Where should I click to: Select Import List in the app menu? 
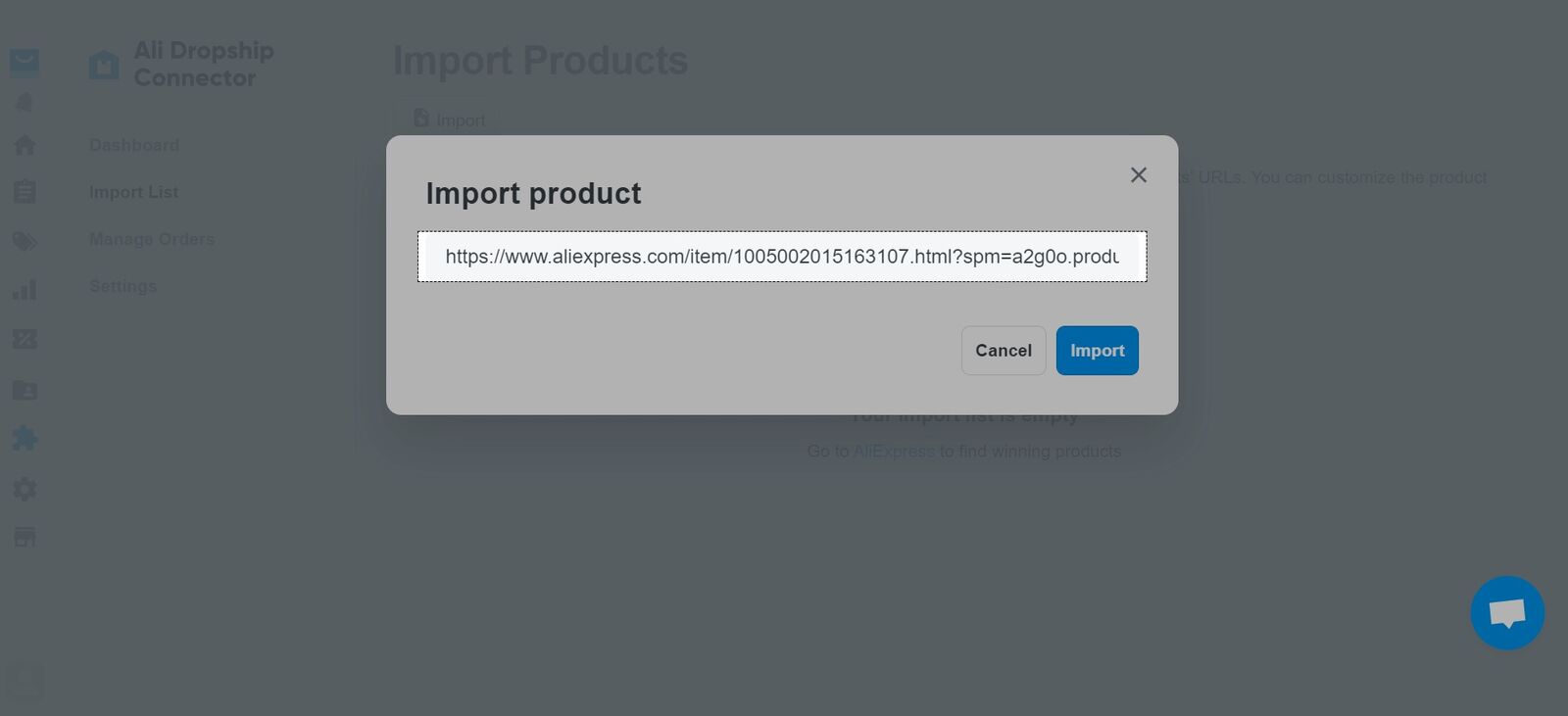(133, 192)
